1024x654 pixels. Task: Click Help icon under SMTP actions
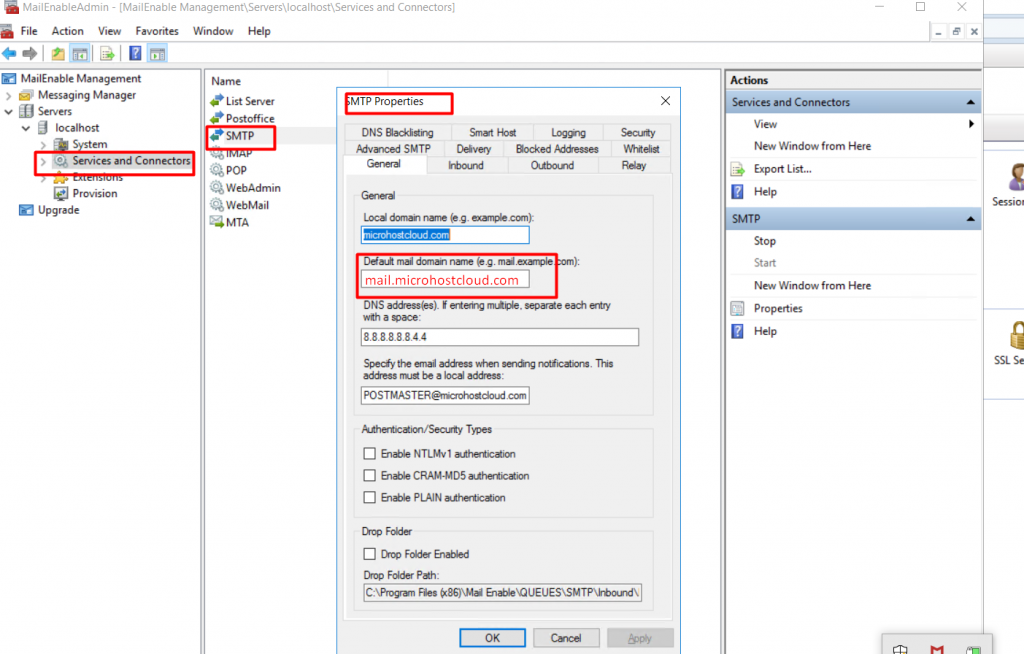(738, 331)
